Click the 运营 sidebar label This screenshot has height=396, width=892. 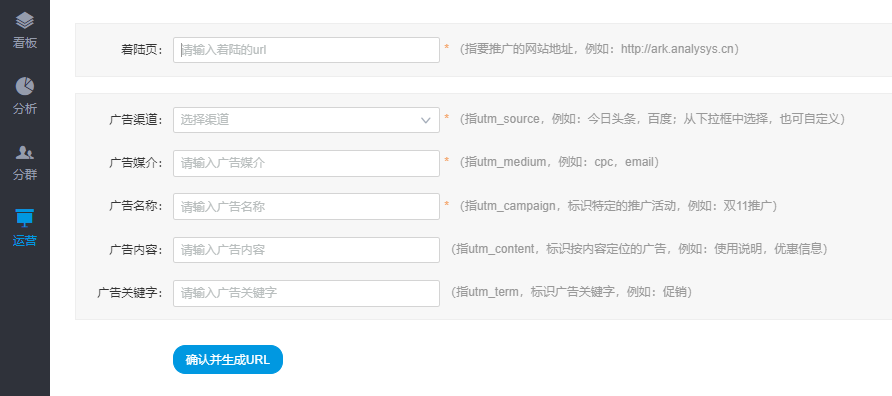[24, 241]
